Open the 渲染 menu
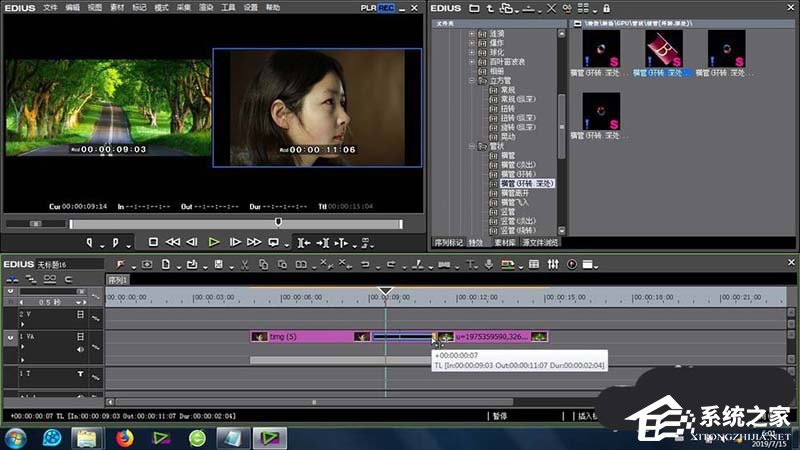 tap(204, 7)
